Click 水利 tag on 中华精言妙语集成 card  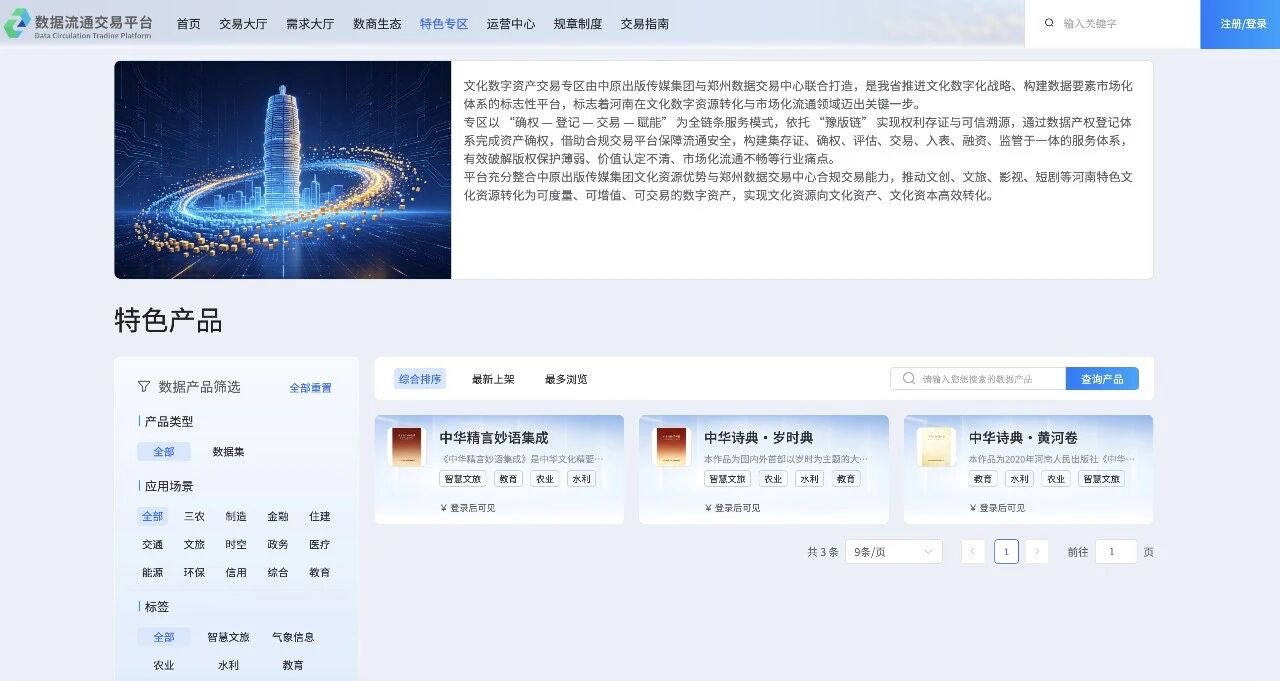582,479
